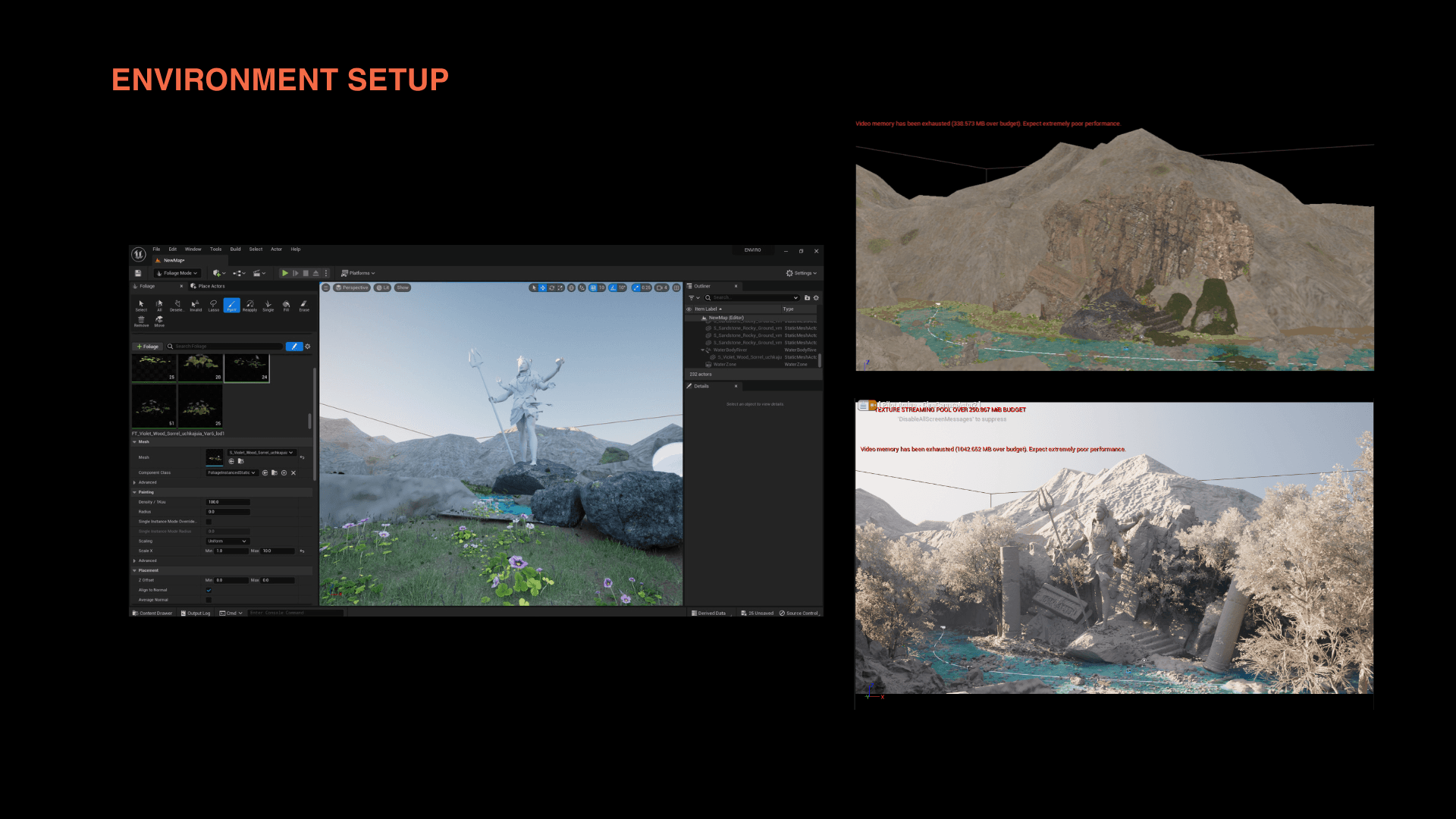Click the Content Drawer button
The image size is (1456, 819).
(153, 613)
